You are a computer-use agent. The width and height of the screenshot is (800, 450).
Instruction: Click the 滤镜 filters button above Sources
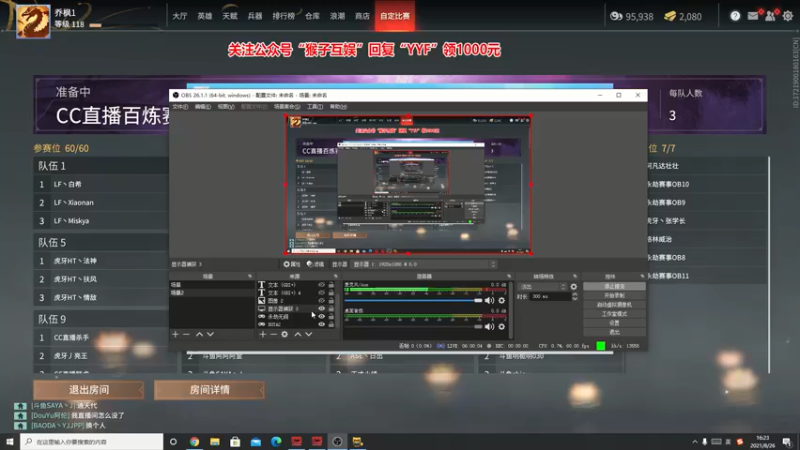(315, 264)
